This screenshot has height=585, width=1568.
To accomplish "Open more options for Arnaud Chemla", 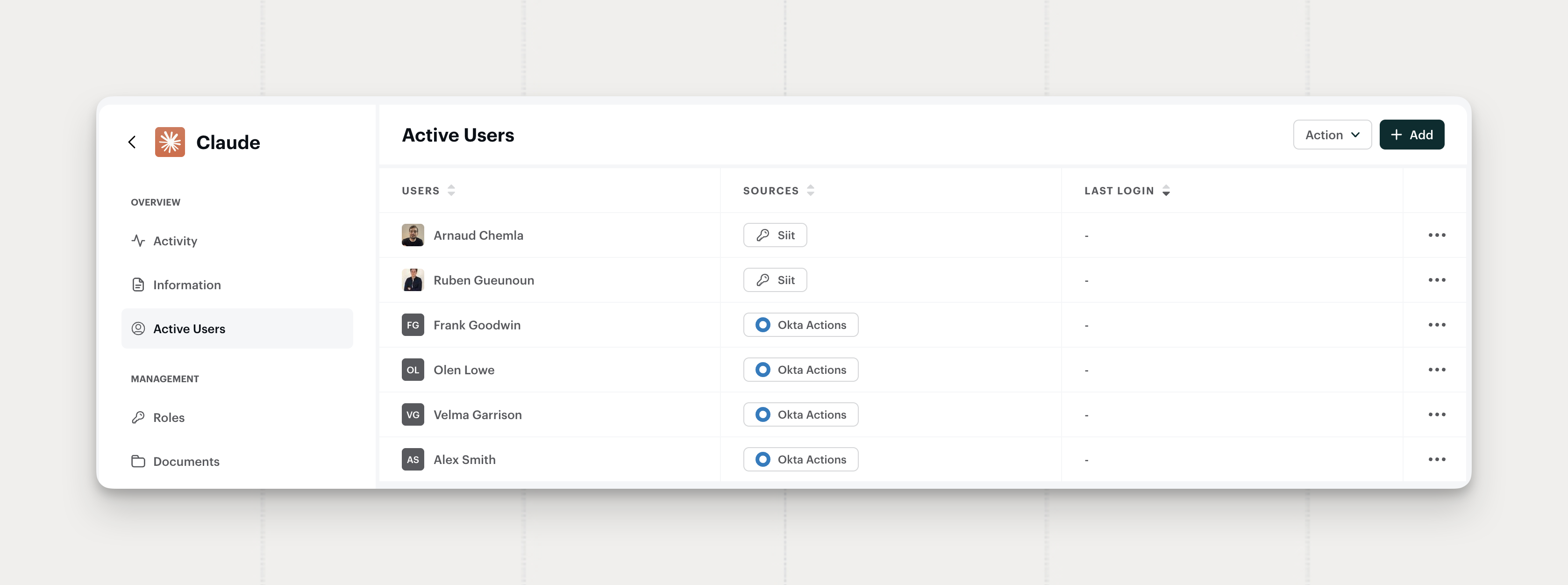I will pyautogui.click(x=1437, y=235).
